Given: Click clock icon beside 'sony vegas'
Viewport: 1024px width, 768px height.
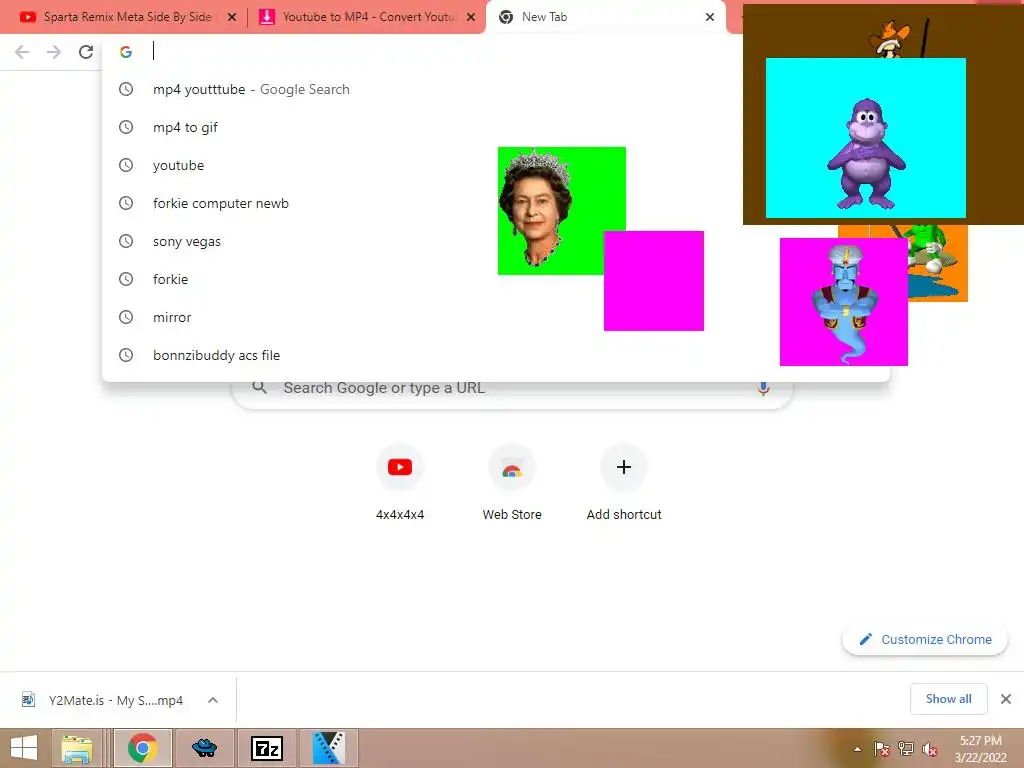Looking at the screenshot, I should (x=126, y=241).
